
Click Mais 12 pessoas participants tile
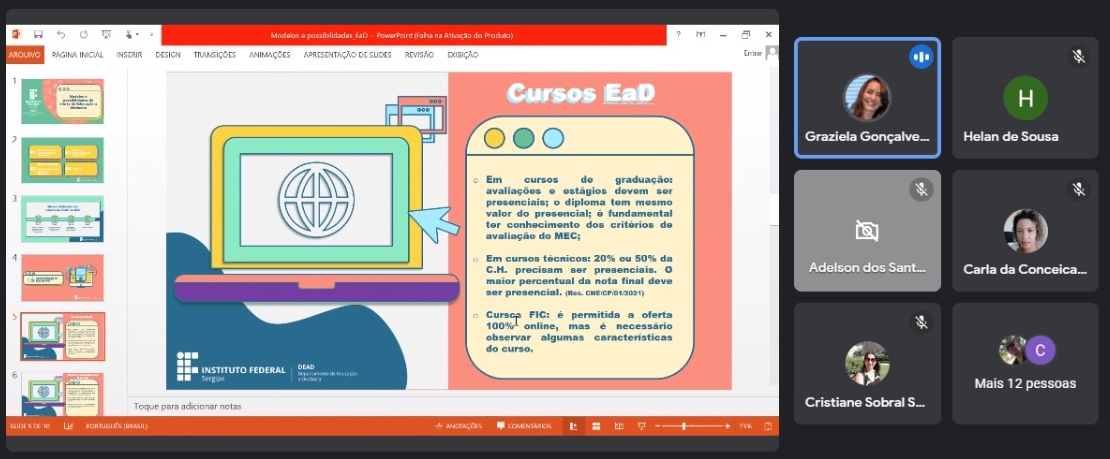[x=1025, y=363]
